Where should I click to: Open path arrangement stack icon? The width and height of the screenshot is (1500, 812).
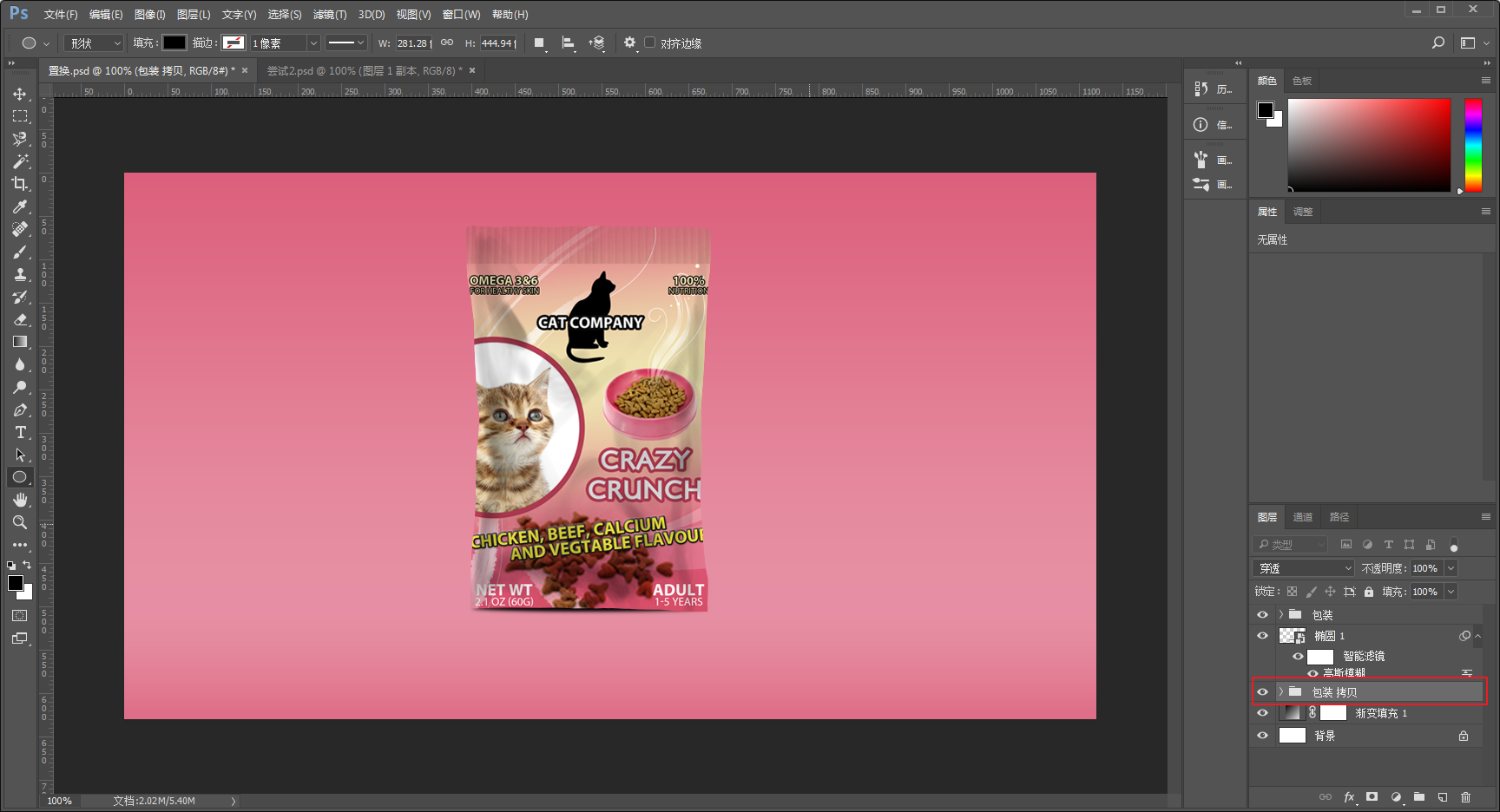[597, 43]
